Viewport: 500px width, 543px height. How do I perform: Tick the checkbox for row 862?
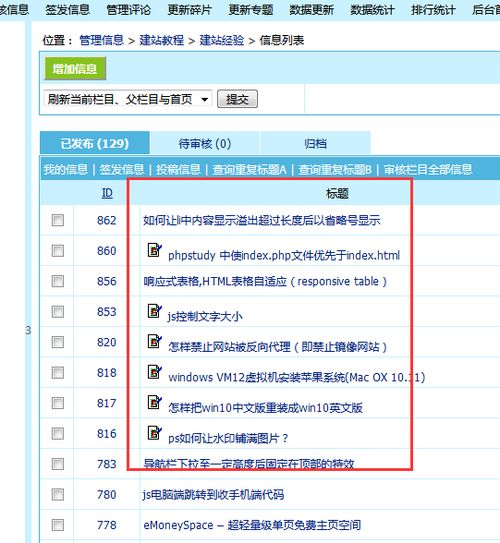58,220
